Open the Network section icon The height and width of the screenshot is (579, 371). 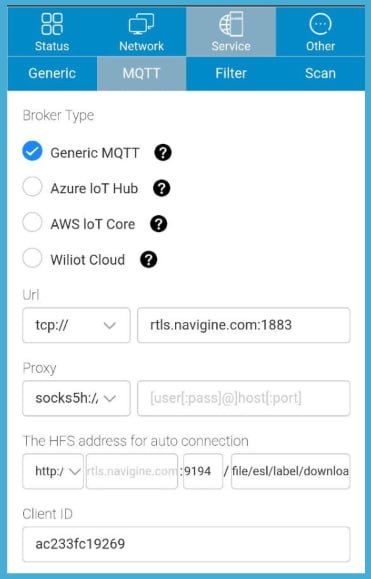tap(141, 24)
